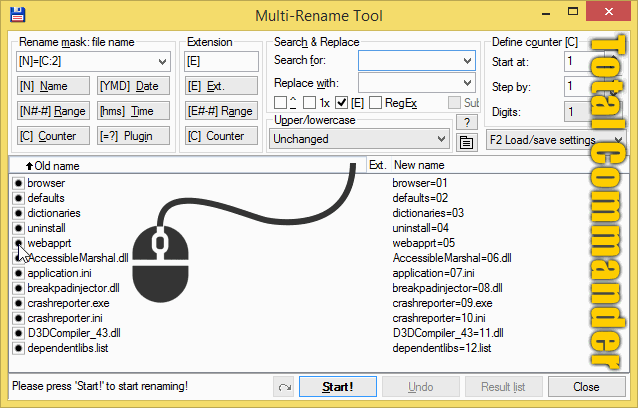
Task: Click the breakpadinjector.dll row bullet icon
Action: point(18,288)
